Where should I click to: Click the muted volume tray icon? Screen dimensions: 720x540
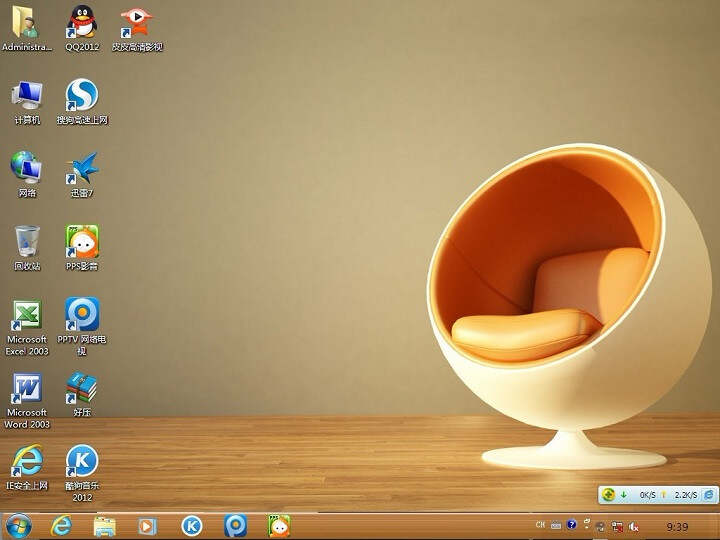click(633, 525)
